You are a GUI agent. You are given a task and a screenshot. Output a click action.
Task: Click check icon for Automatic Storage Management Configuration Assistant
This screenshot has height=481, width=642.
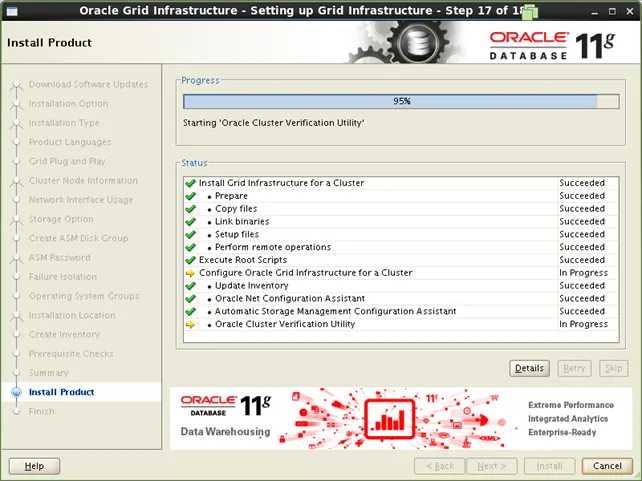pos(190,312)
